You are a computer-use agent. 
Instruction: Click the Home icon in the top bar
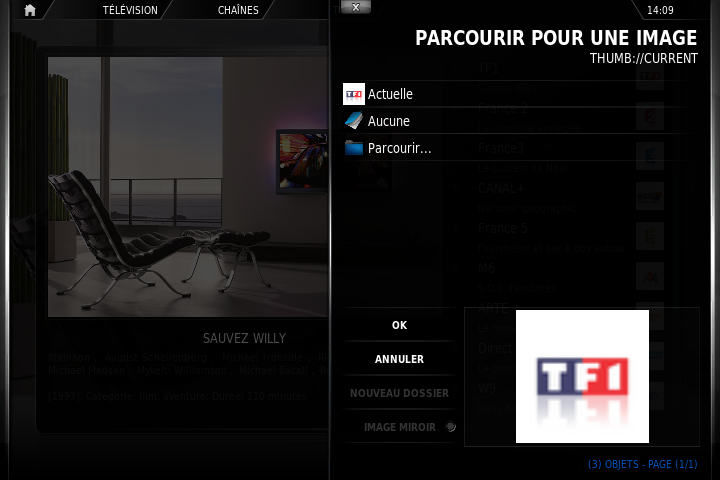[30, 10]
